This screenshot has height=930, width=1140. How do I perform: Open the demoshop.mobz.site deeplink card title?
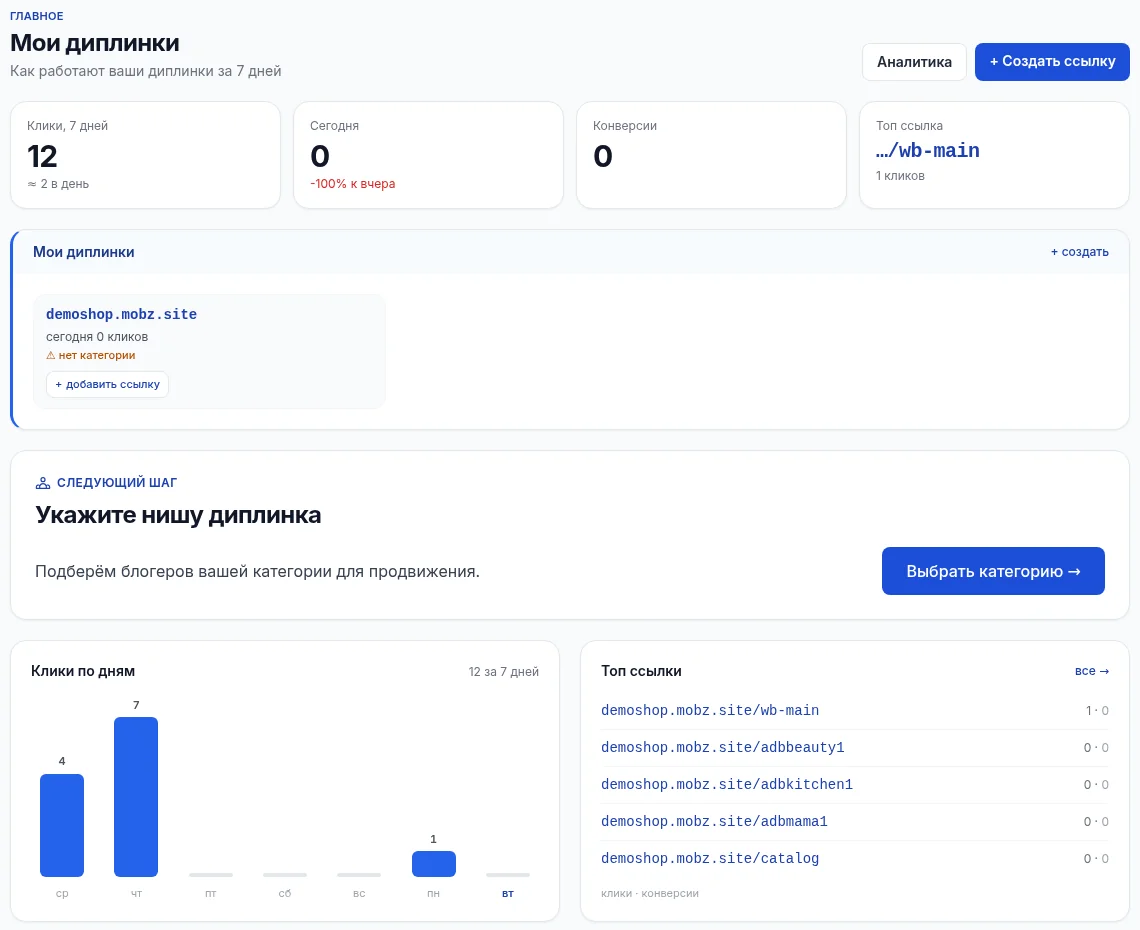pos(121,314)
